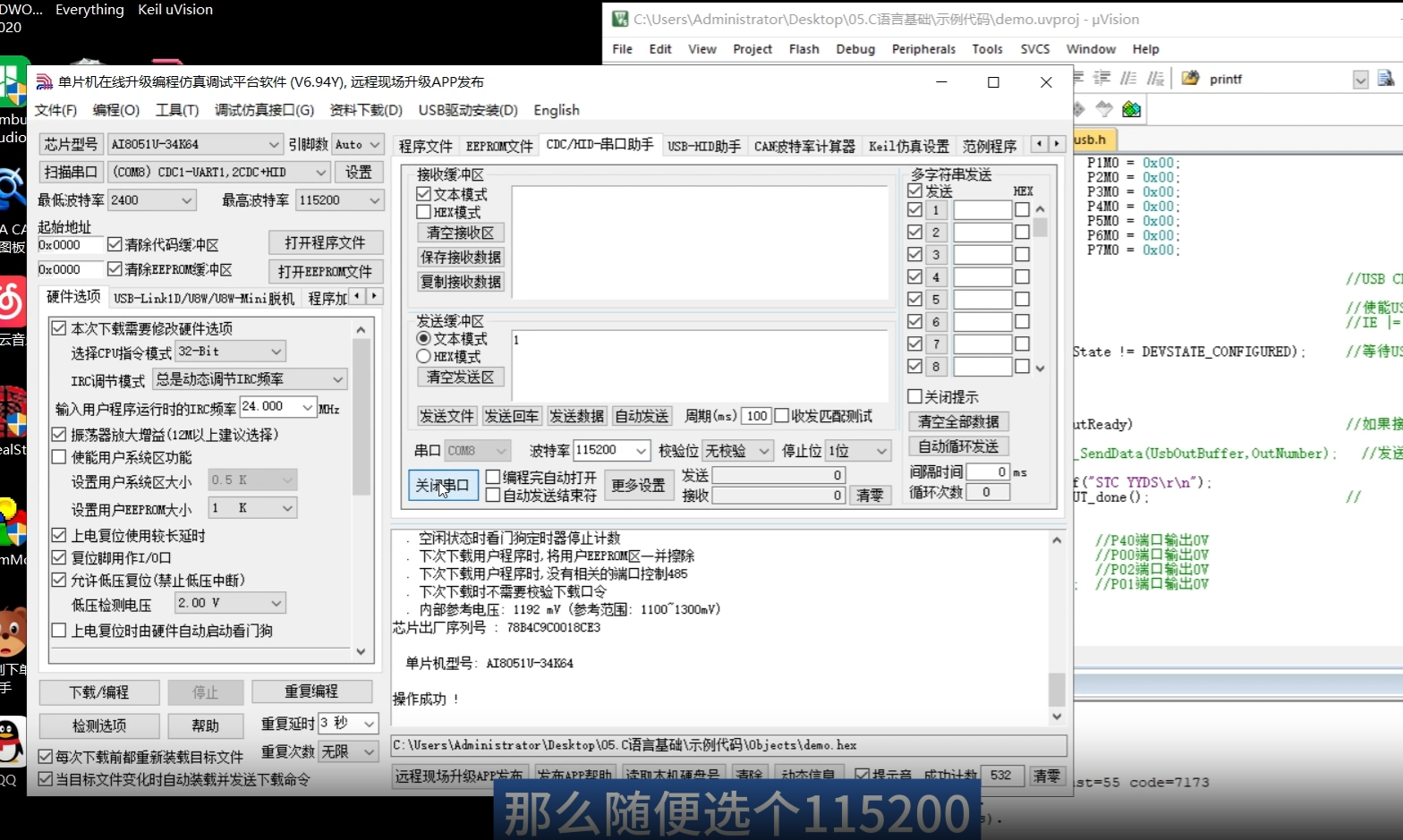Toggle 文本模式 checkbox in receive buffer
1403x840 pixels.
[424, 193]
